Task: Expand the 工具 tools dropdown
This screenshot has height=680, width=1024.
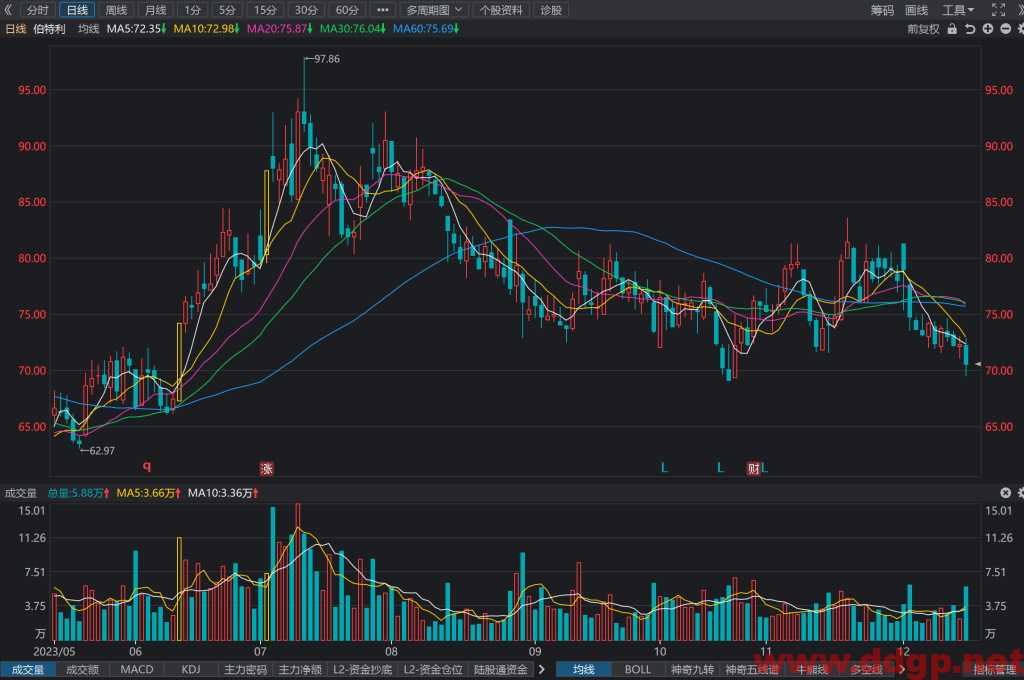Action: point(958,10)
